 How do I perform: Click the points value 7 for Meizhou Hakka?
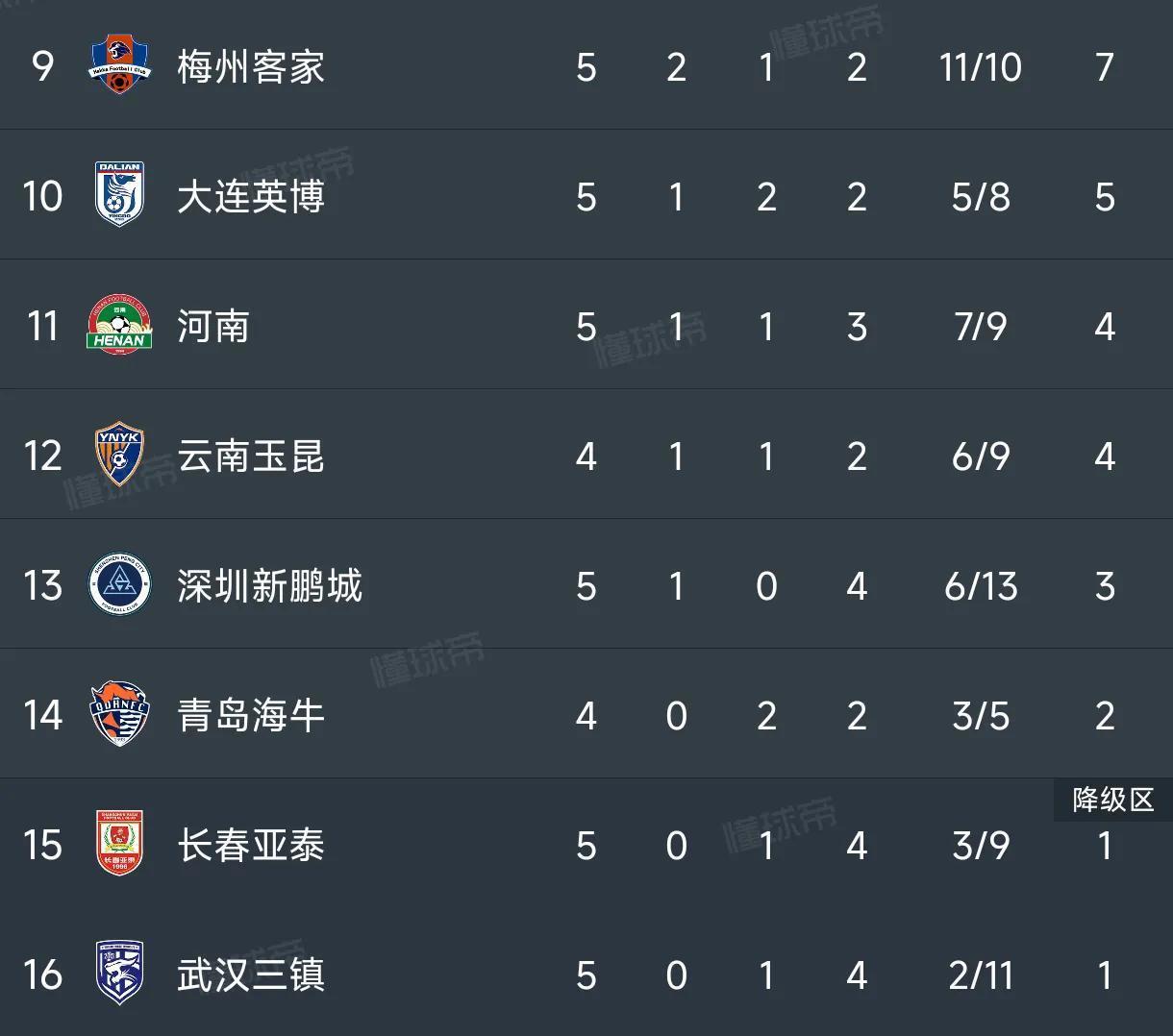pos(1105,65)
